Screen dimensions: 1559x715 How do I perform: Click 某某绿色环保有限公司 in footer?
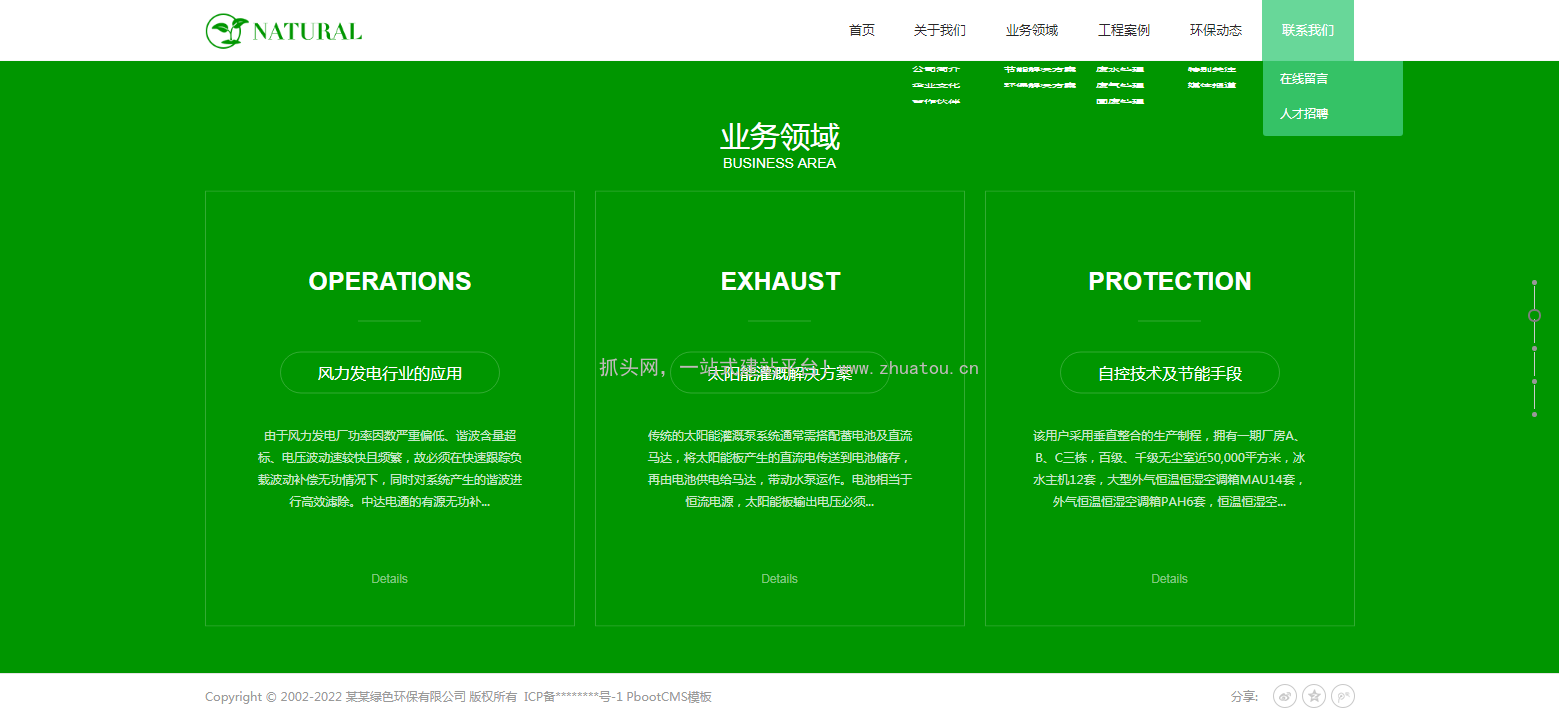(406, 697)
